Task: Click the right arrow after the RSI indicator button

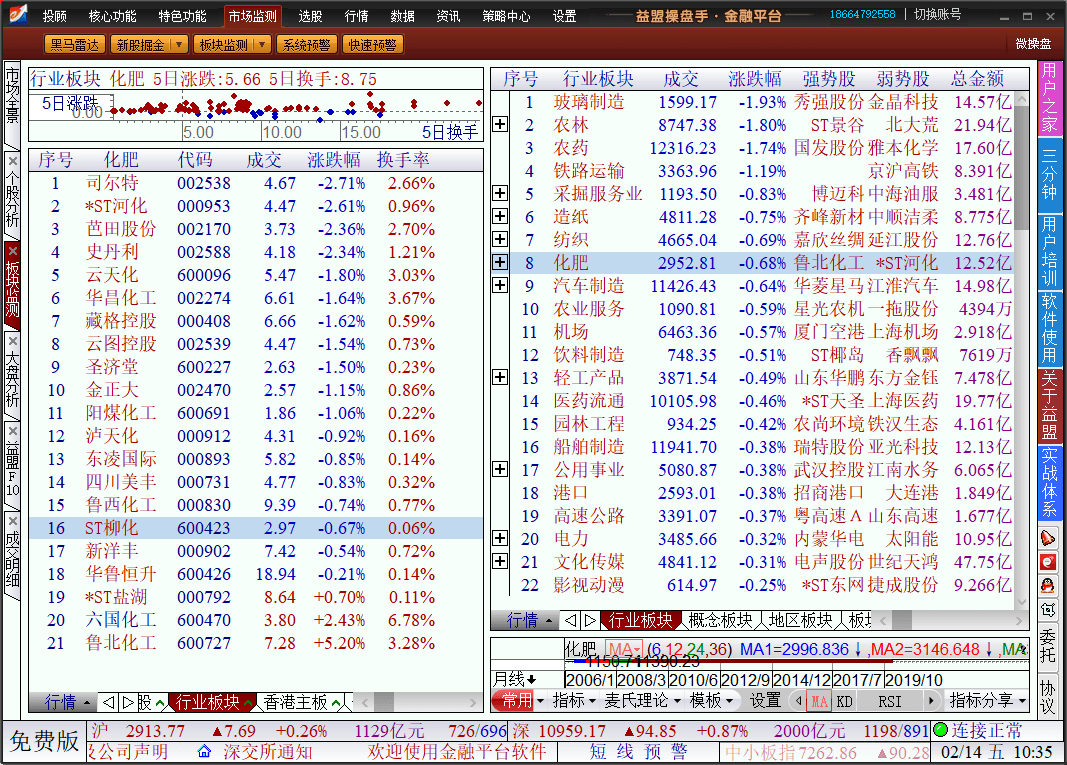Action: (x=930, y=700)
